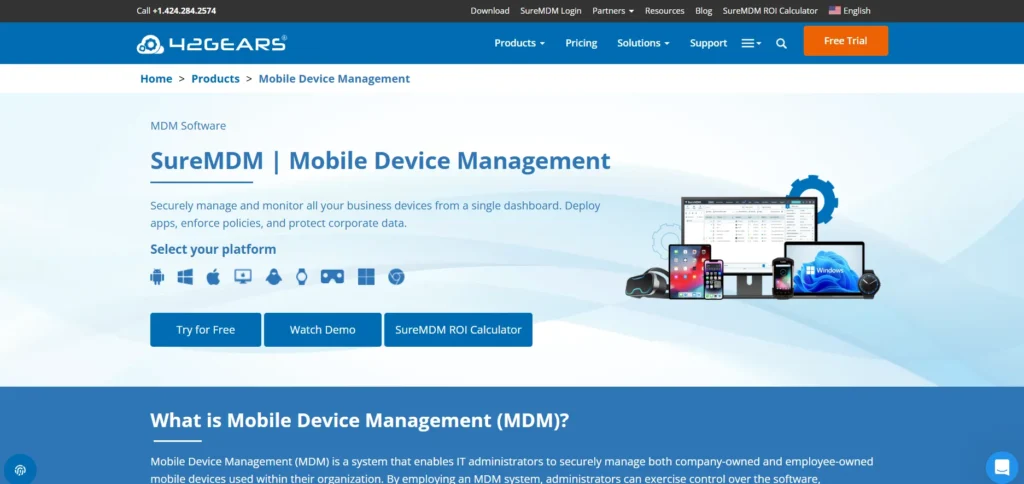Select the VR headset platform icon
This screenshot has width=1024, height=484.
pos(332,277)
